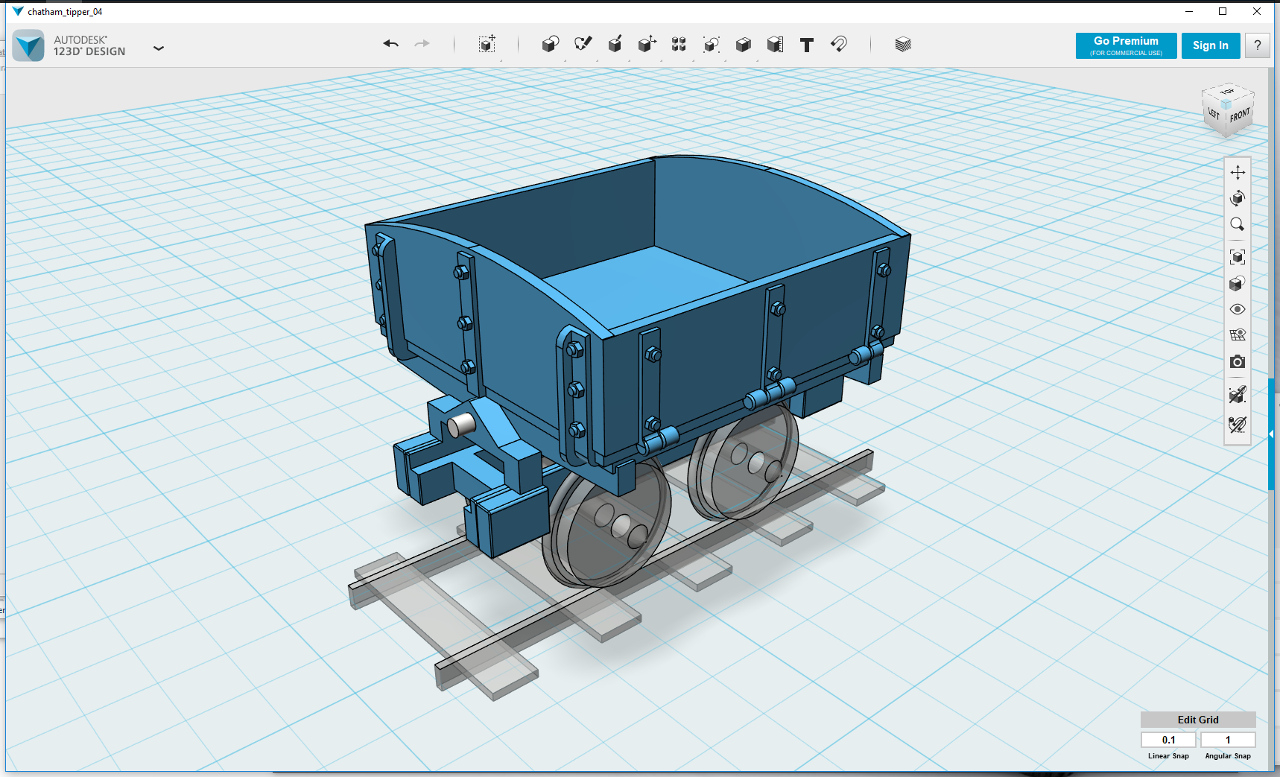Open the Help question mark button
1280x777 pixels.
click(1257, 46)
